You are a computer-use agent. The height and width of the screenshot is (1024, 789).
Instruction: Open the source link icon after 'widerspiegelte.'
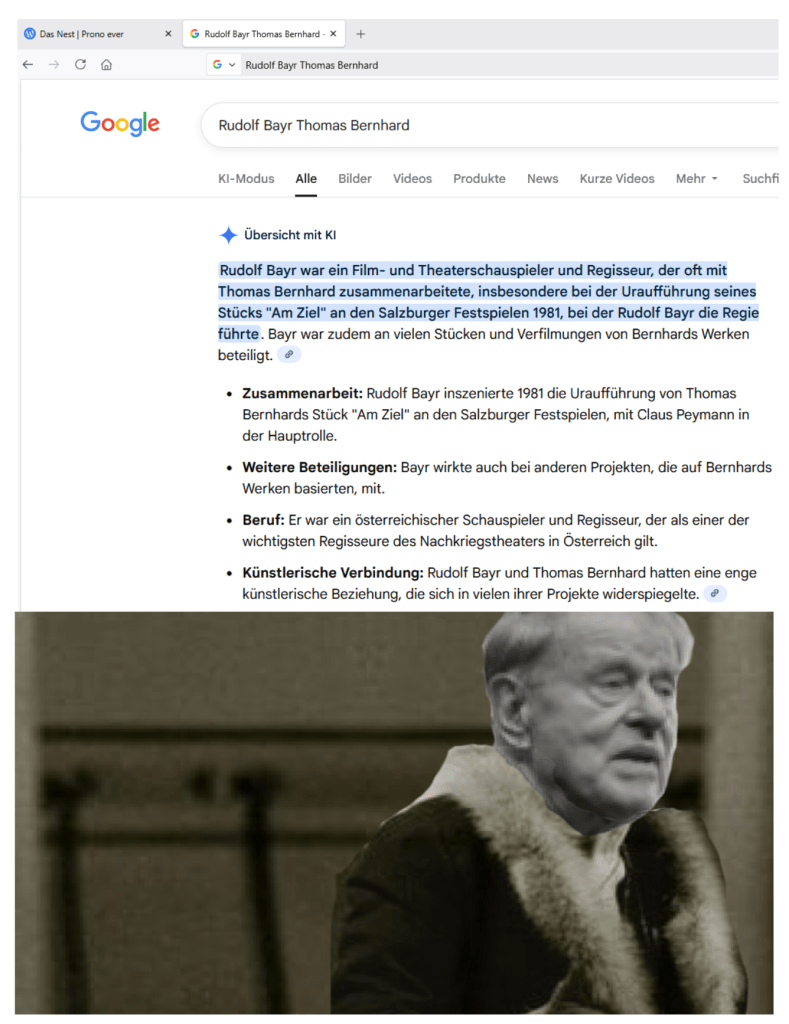715,593
